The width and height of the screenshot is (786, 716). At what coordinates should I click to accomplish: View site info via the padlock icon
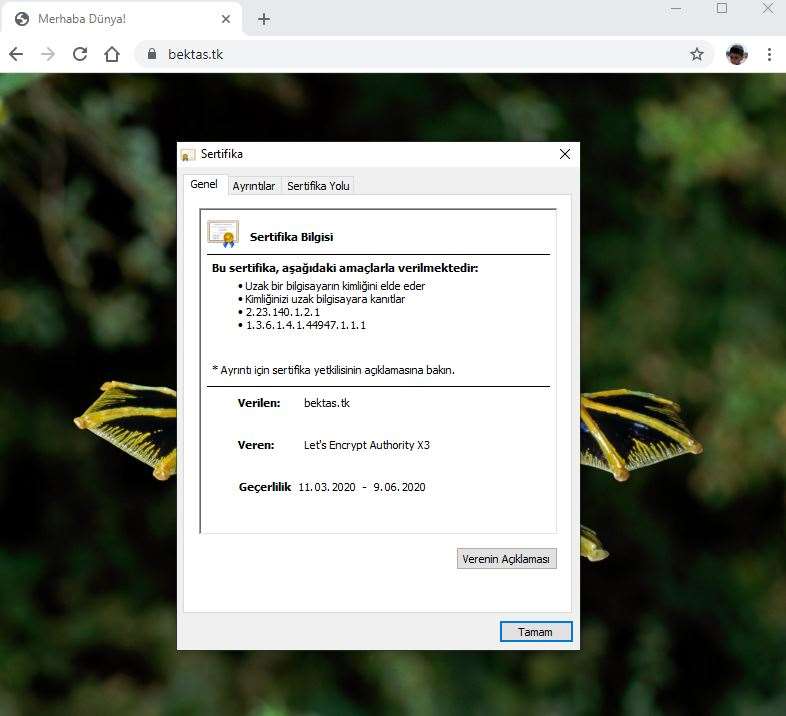152,54
